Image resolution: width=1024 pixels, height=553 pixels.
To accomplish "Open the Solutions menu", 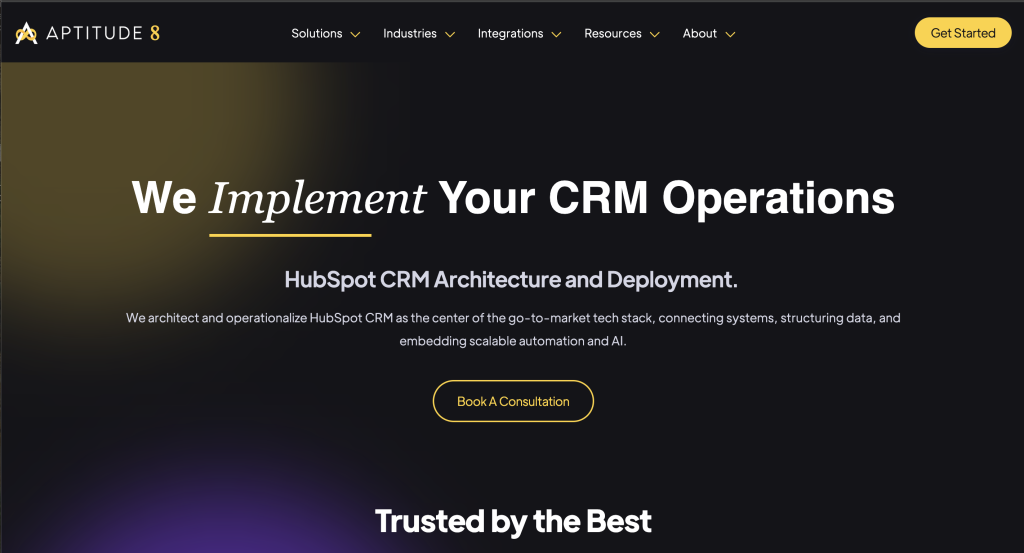I will [x=317, y=33].
